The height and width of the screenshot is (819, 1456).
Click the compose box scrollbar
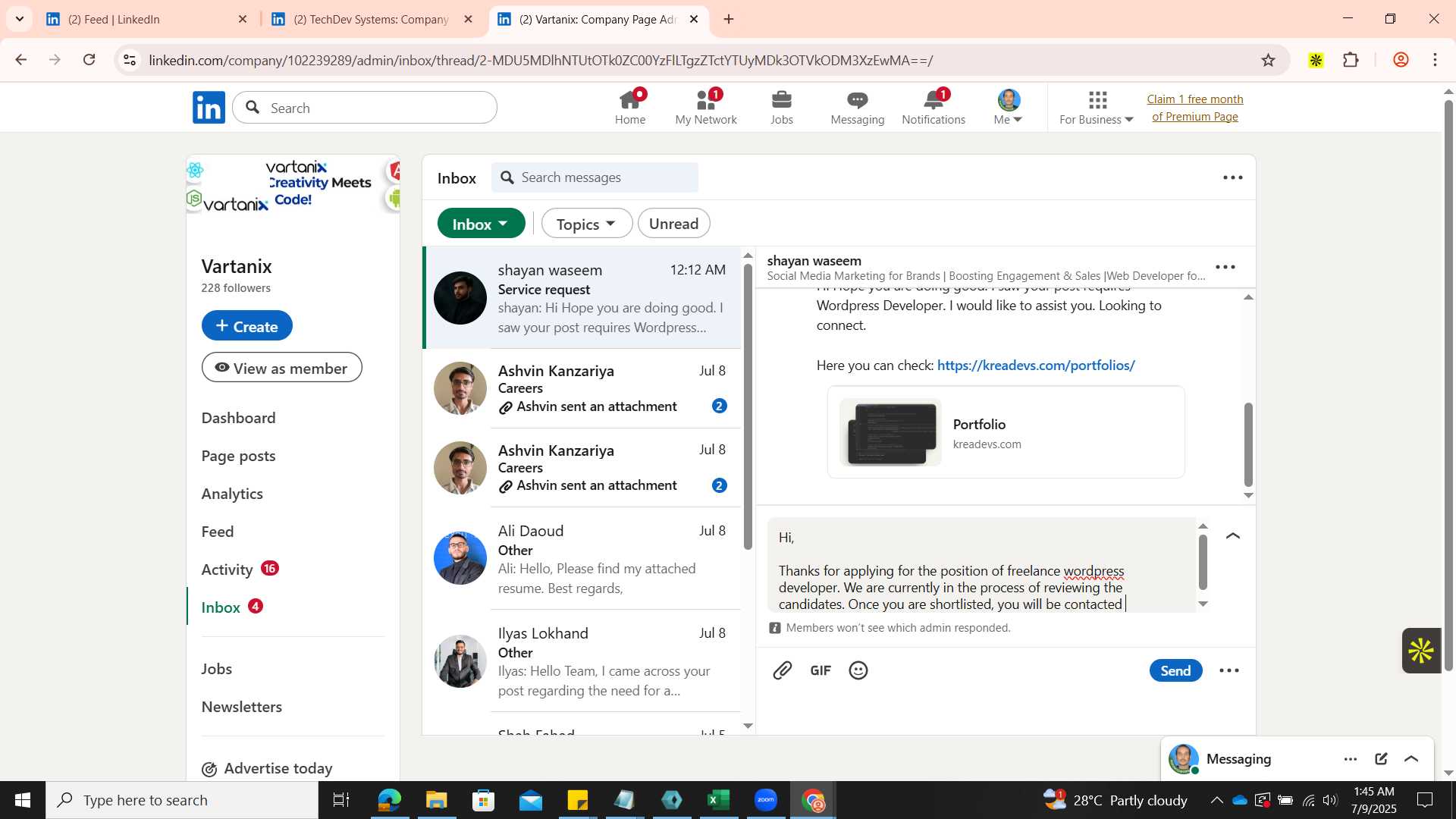coord(1203,562)
